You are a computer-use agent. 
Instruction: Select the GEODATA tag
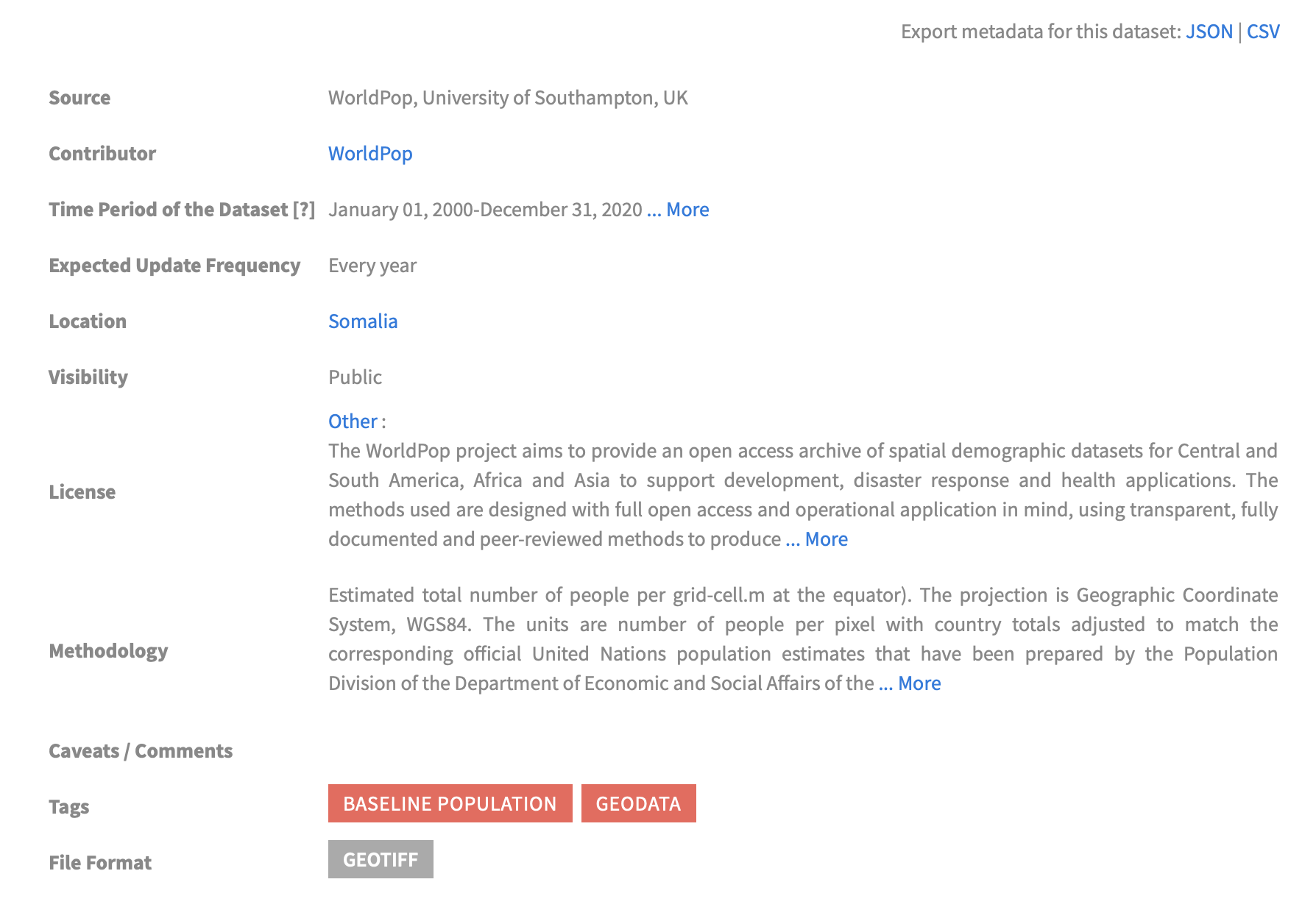[639, 803]
